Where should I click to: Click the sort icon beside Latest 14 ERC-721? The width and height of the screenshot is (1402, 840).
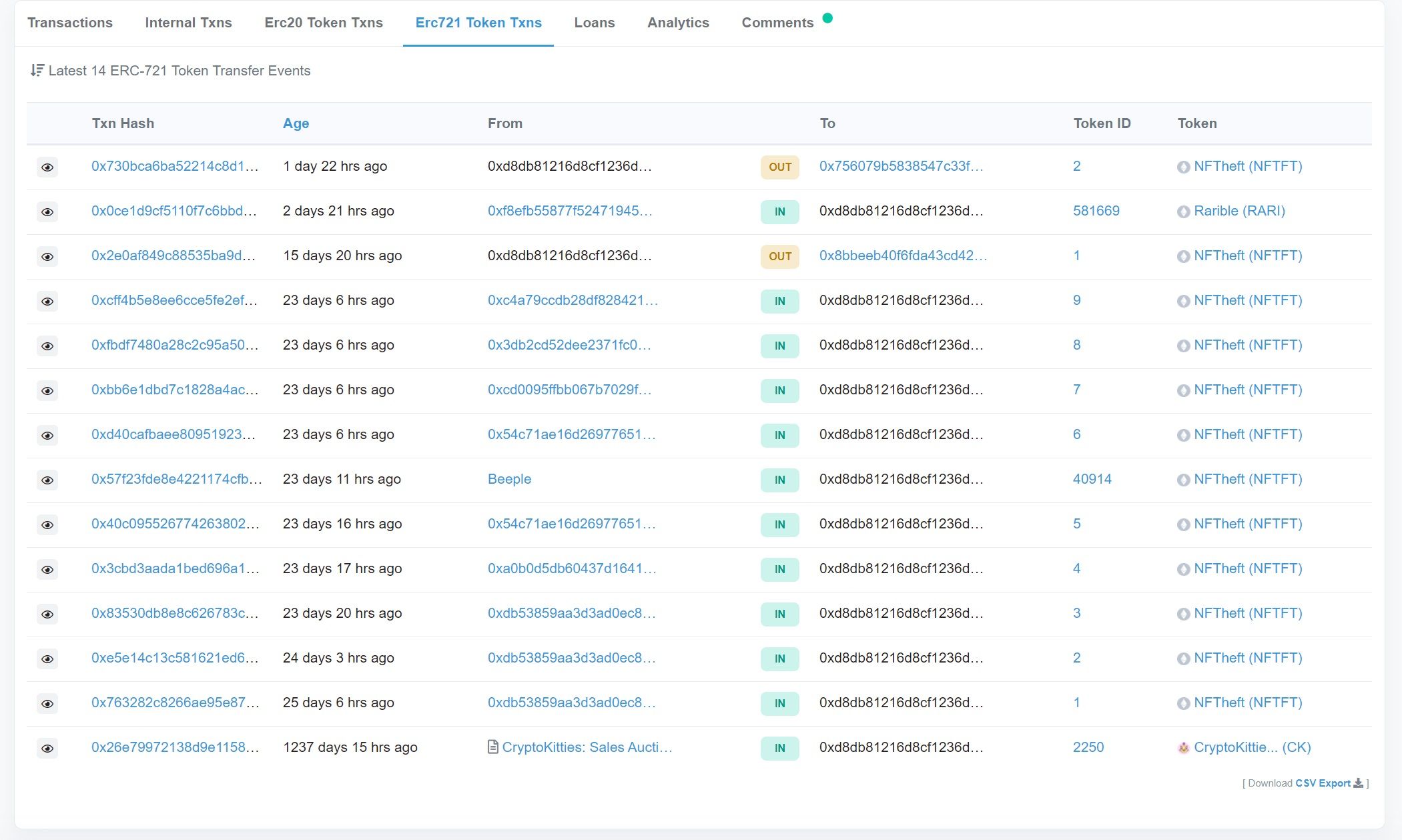pyautogui.click(x=37, y=70)
